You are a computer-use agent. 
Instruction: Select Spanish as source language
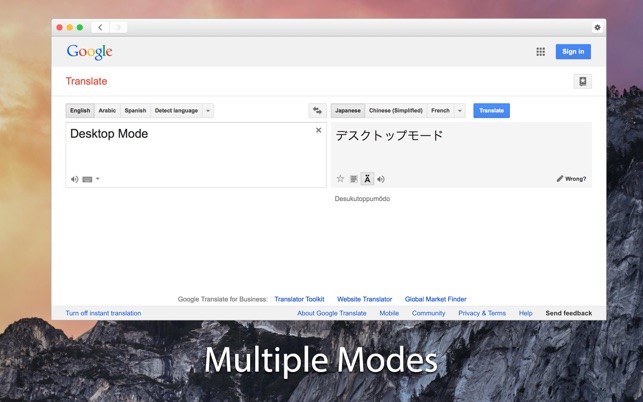(135, 110)
